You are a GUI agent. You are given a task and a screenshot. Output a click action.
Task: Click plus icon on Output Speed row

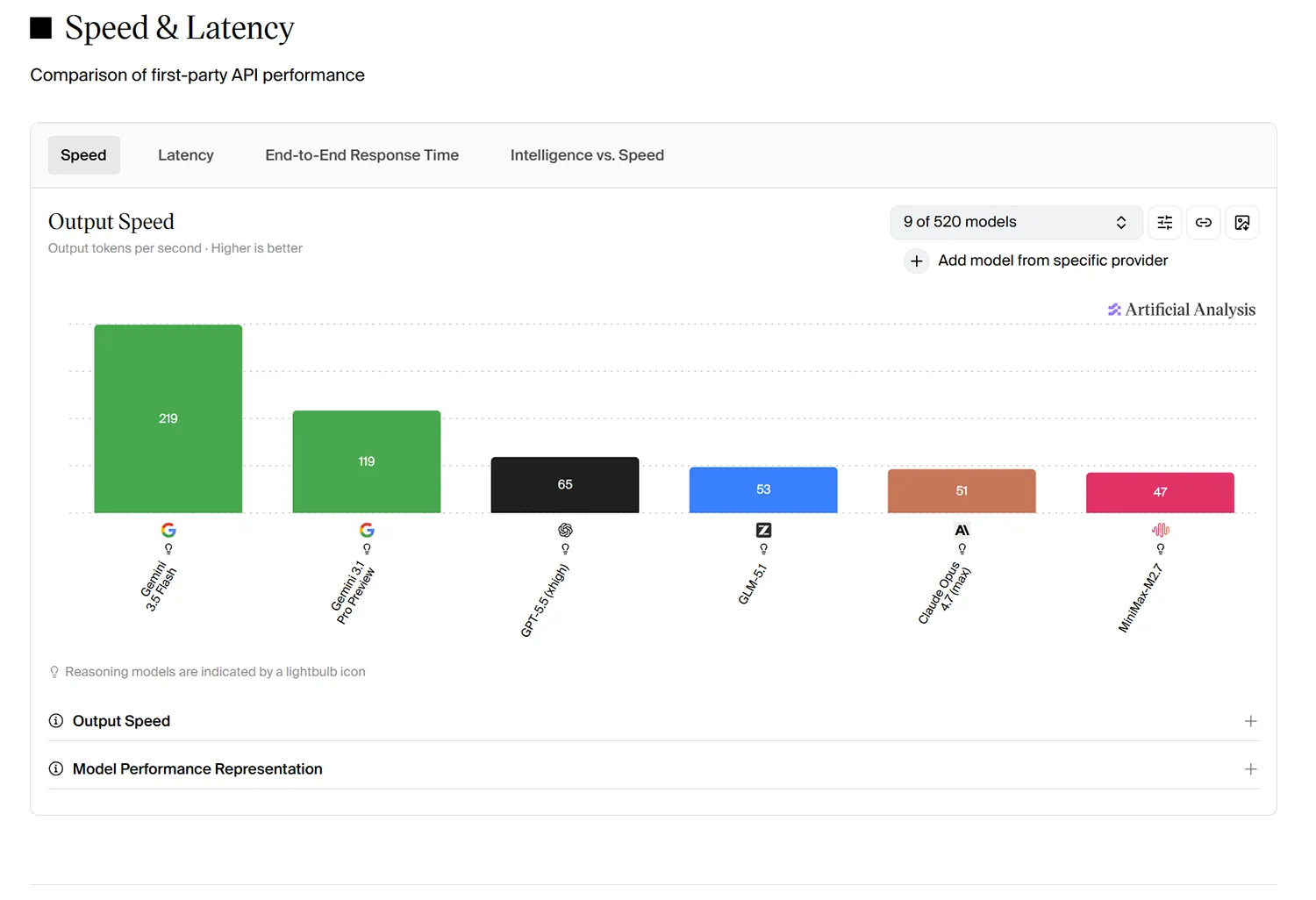pyautogui.click(x=1250, y=721)
